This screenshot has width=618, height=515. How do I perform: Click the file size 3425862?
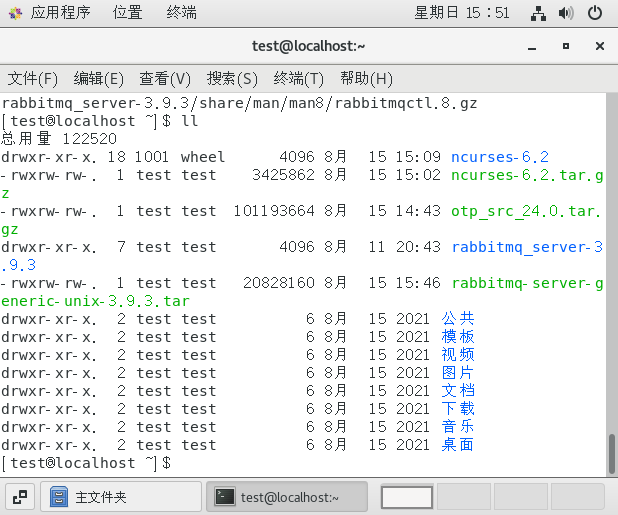[283, 175]
